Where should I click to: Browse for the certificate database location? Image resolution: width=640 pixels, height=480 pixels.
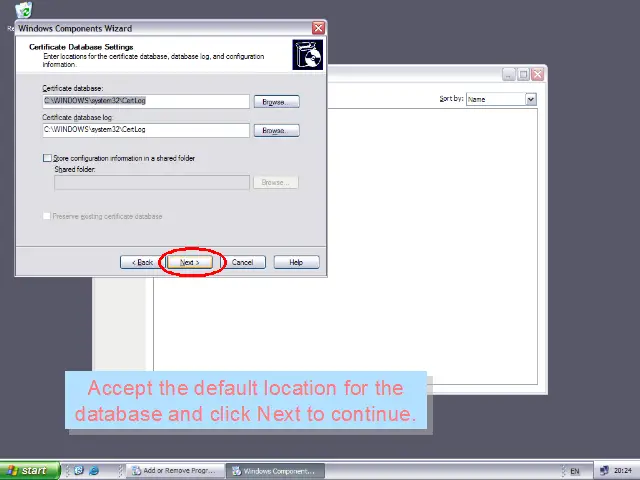click(x=276, y=102)
